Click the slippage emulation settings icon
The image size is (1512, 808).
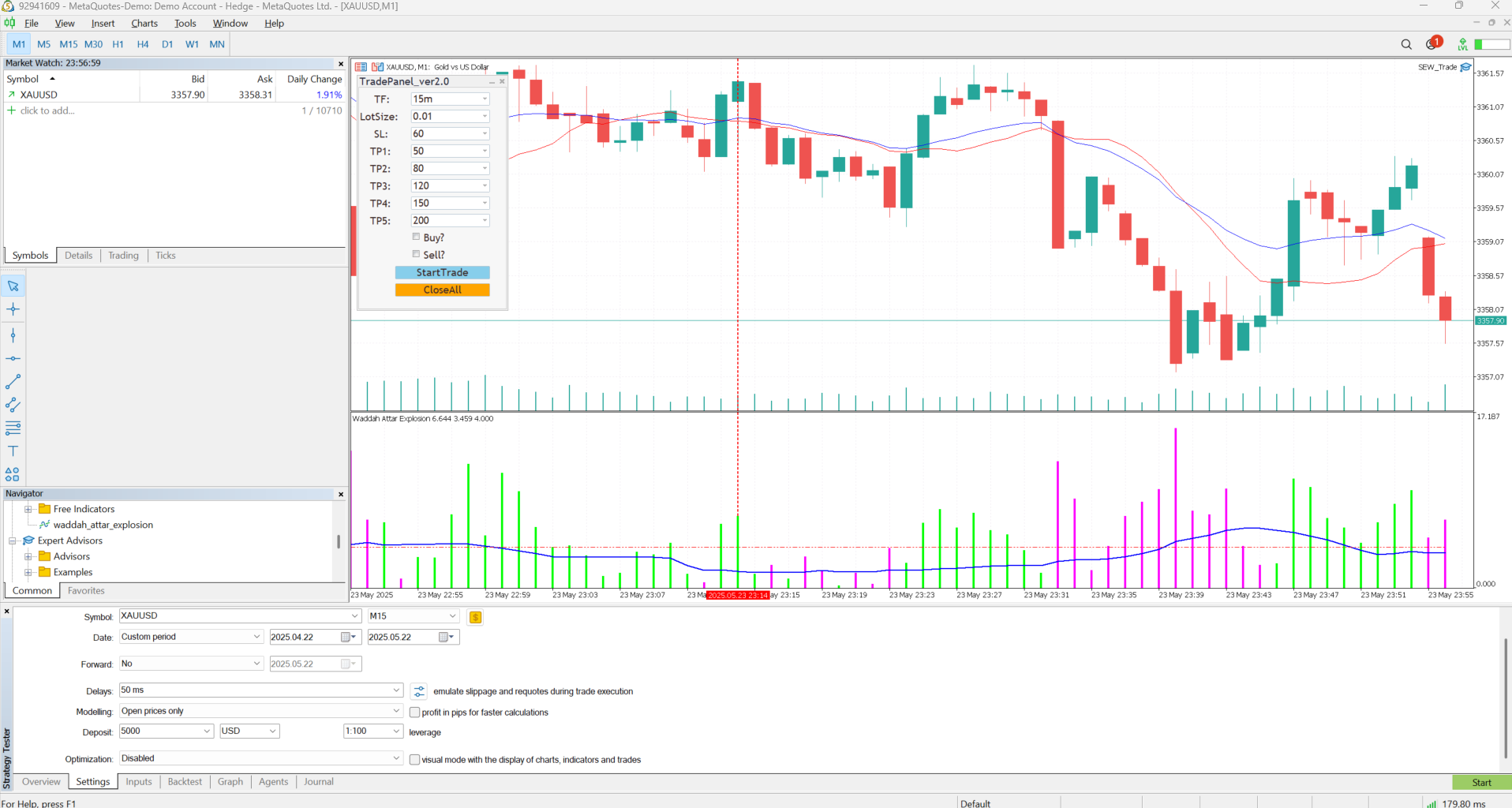tap(419, 691)
